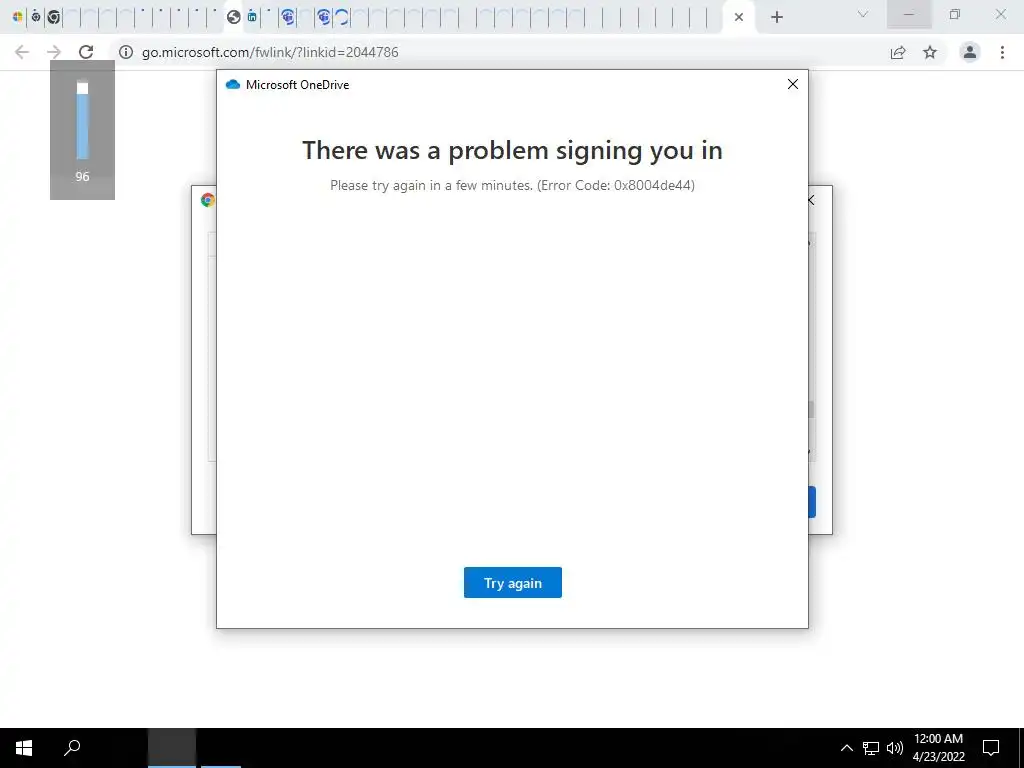The image size is (1024, 768).
Task: Go forward in Chrome browser
Action: click(54, 52)
